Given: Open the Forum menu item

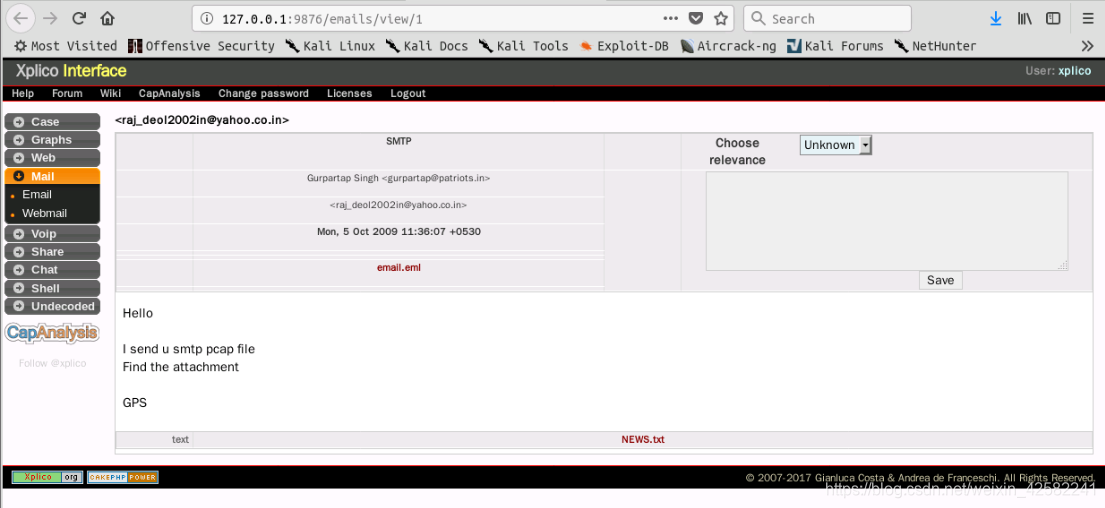Looking at the screenshot, I should 67,93.
